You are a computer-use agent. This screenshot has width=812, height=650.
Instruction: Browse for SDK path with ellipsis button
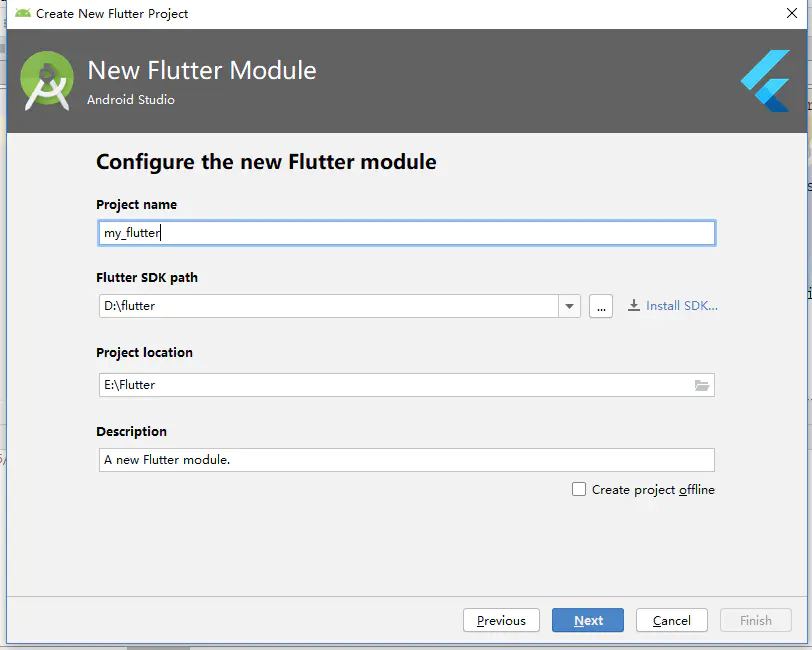[x=601, y=306]
